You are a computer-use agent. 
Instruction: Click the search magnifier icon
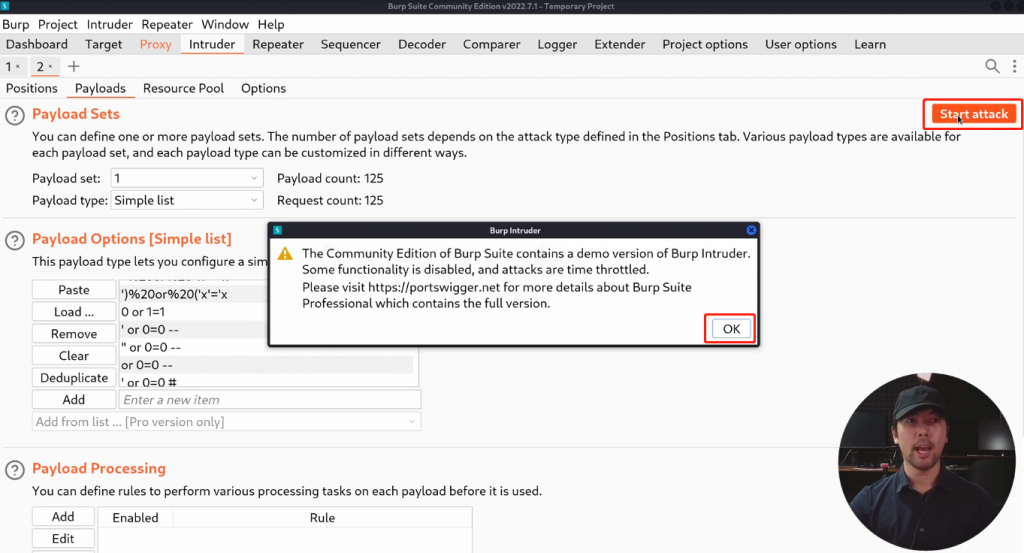pyautogui.click(x=992, y=66)
